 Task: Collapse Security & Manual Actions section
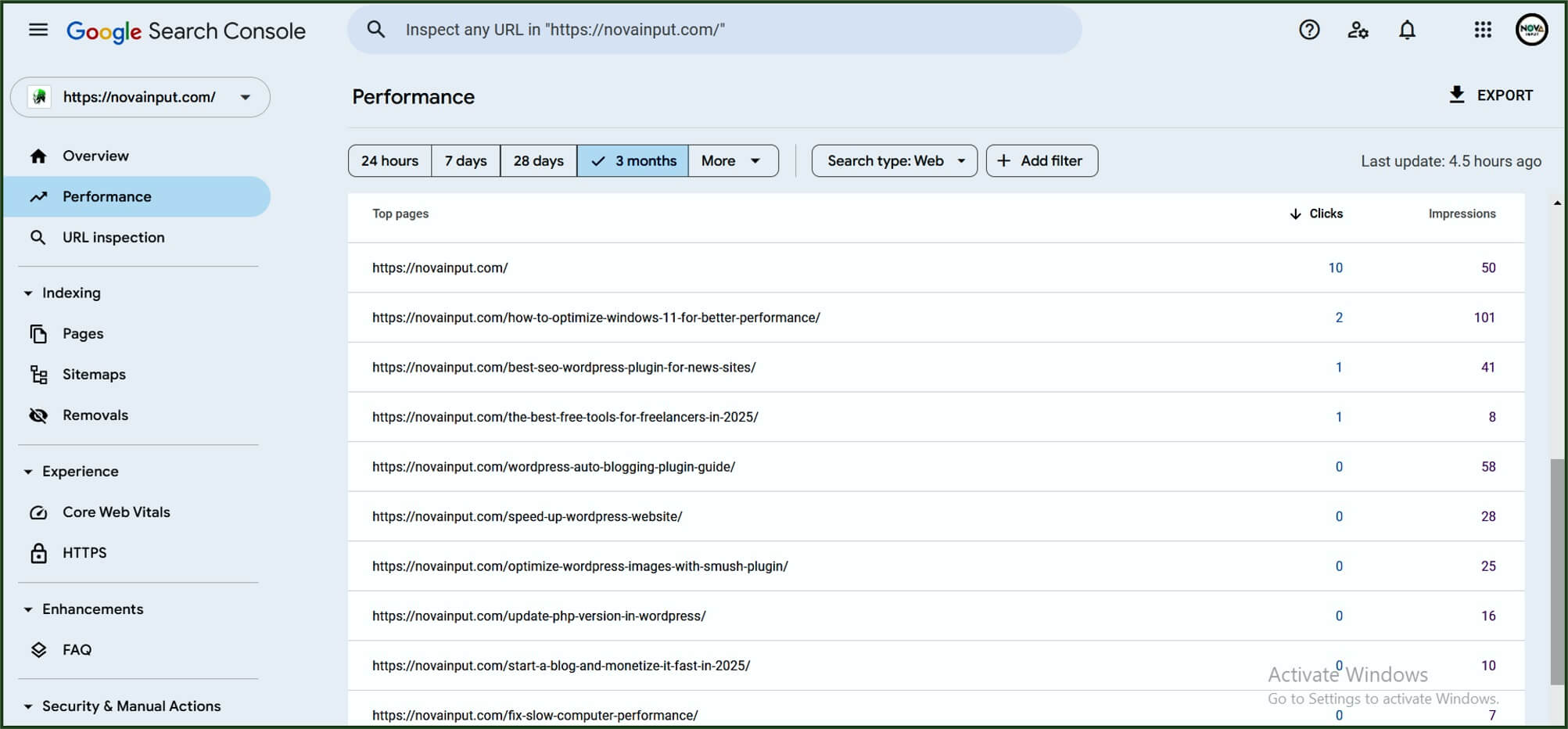click(x=28, y=706)
